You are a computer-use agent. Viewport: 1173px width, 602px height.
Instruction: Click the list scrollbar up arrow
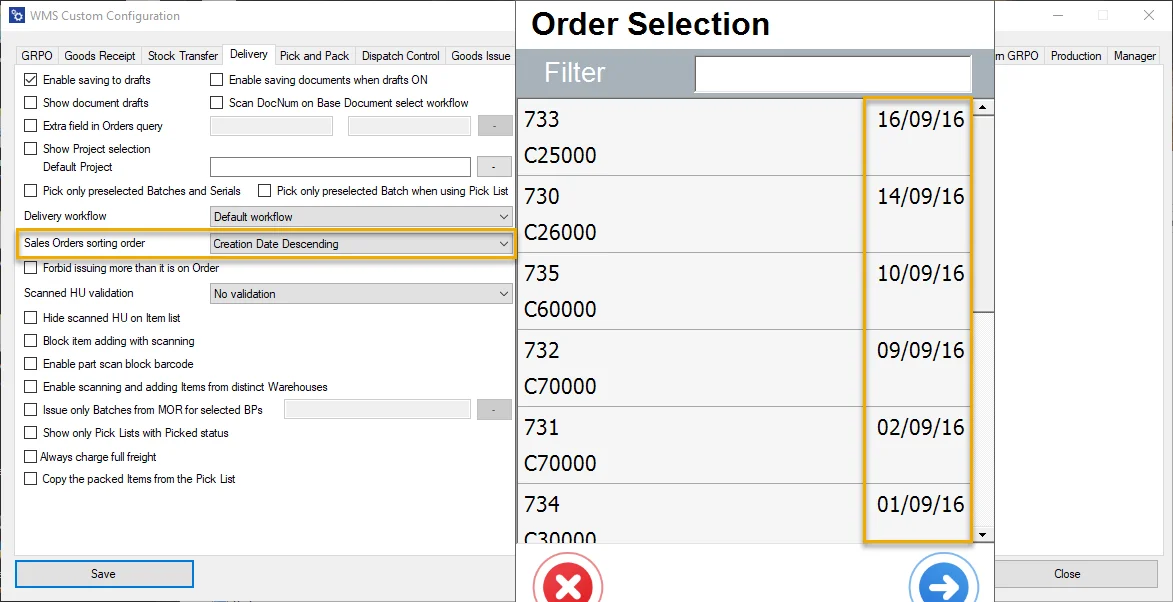982,107
